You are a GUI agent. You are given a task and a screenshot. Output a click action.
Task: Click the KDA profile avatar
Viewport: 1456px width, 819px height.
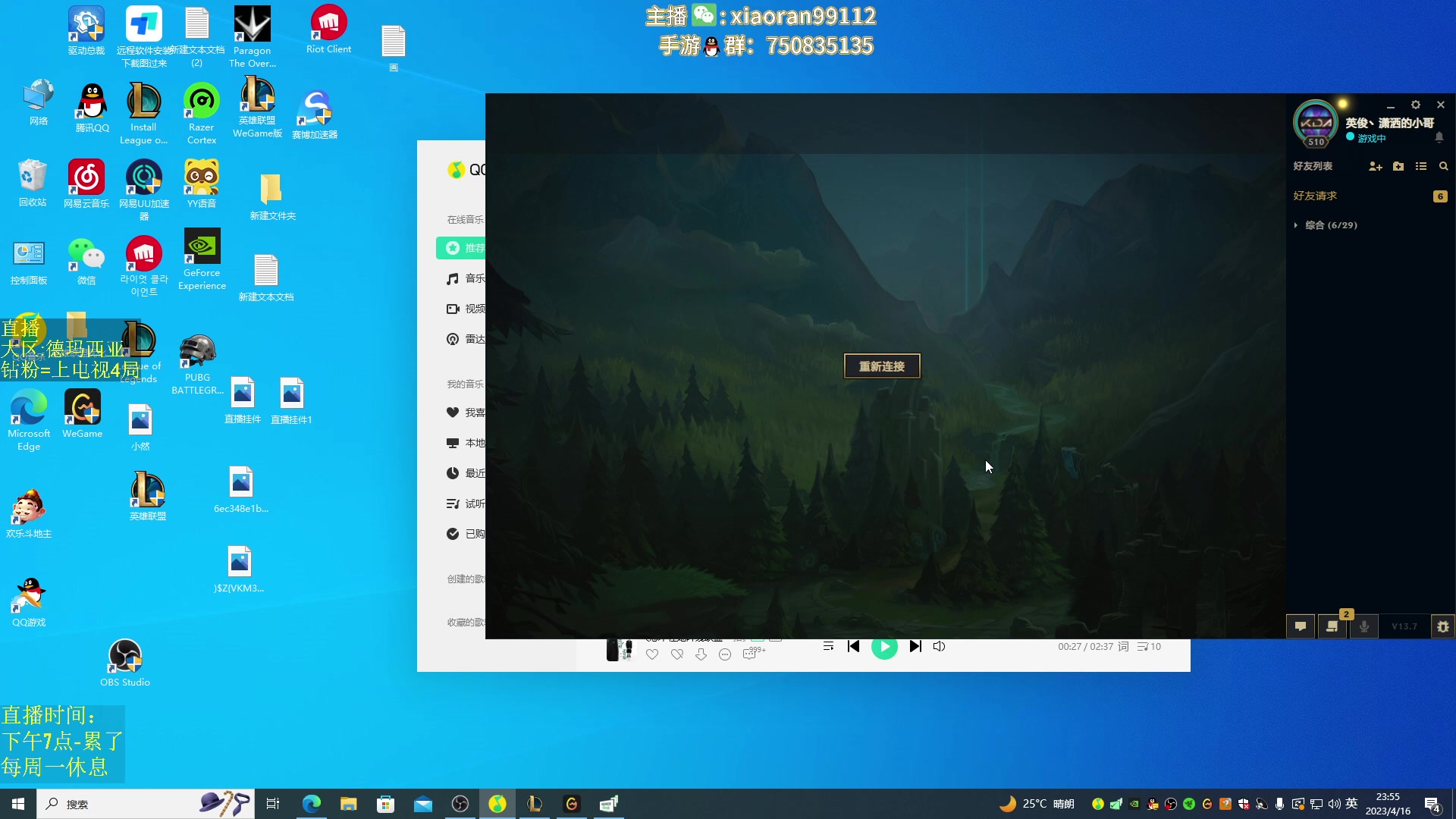(1316, 123)
